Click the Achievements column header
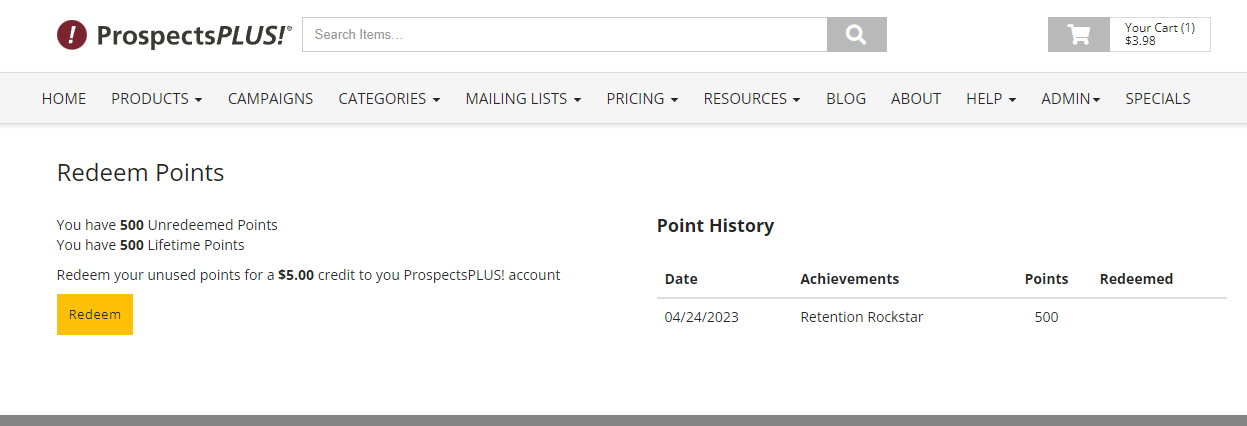 [849, 279]
